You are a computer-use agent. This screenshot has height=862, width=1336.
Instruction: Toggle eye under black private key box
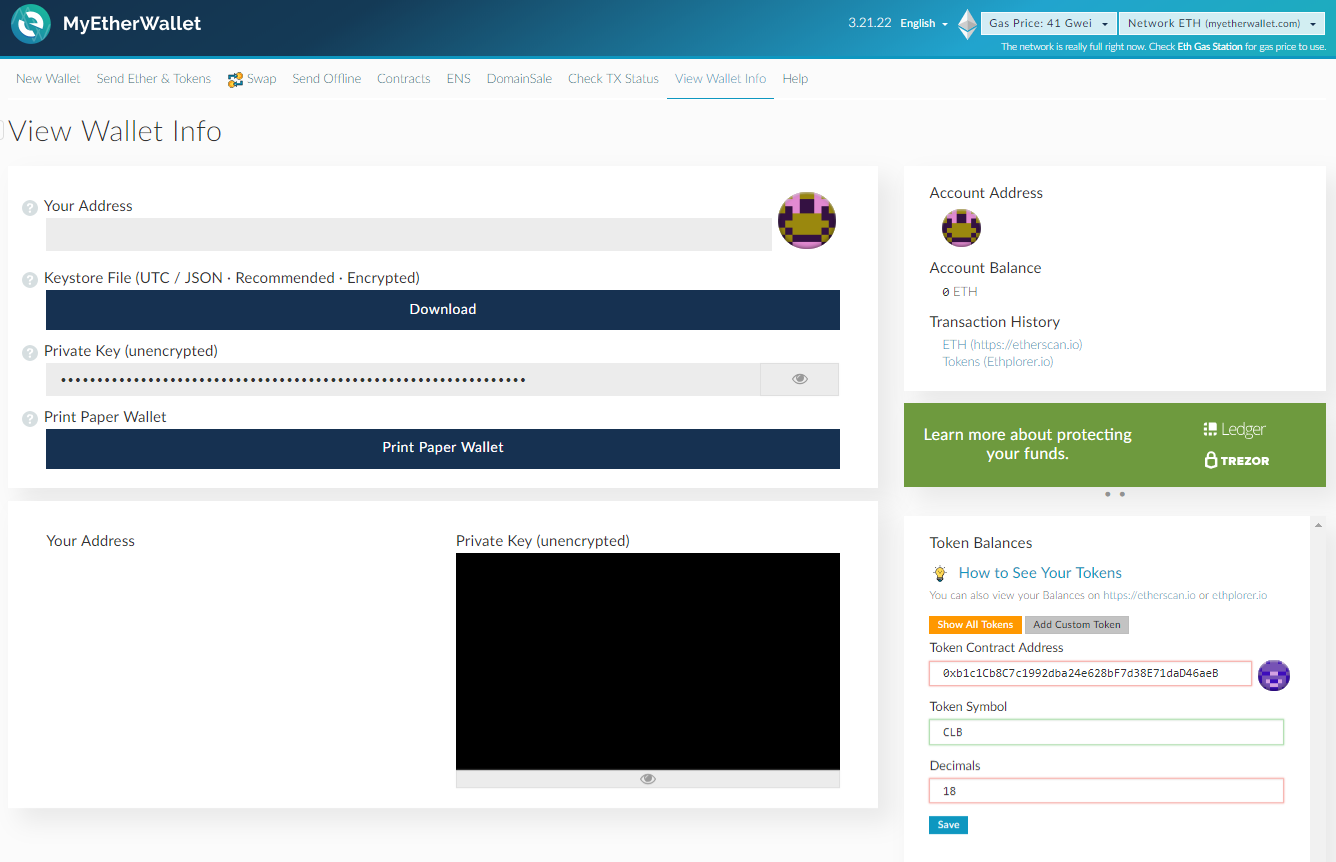click(648, 779)
